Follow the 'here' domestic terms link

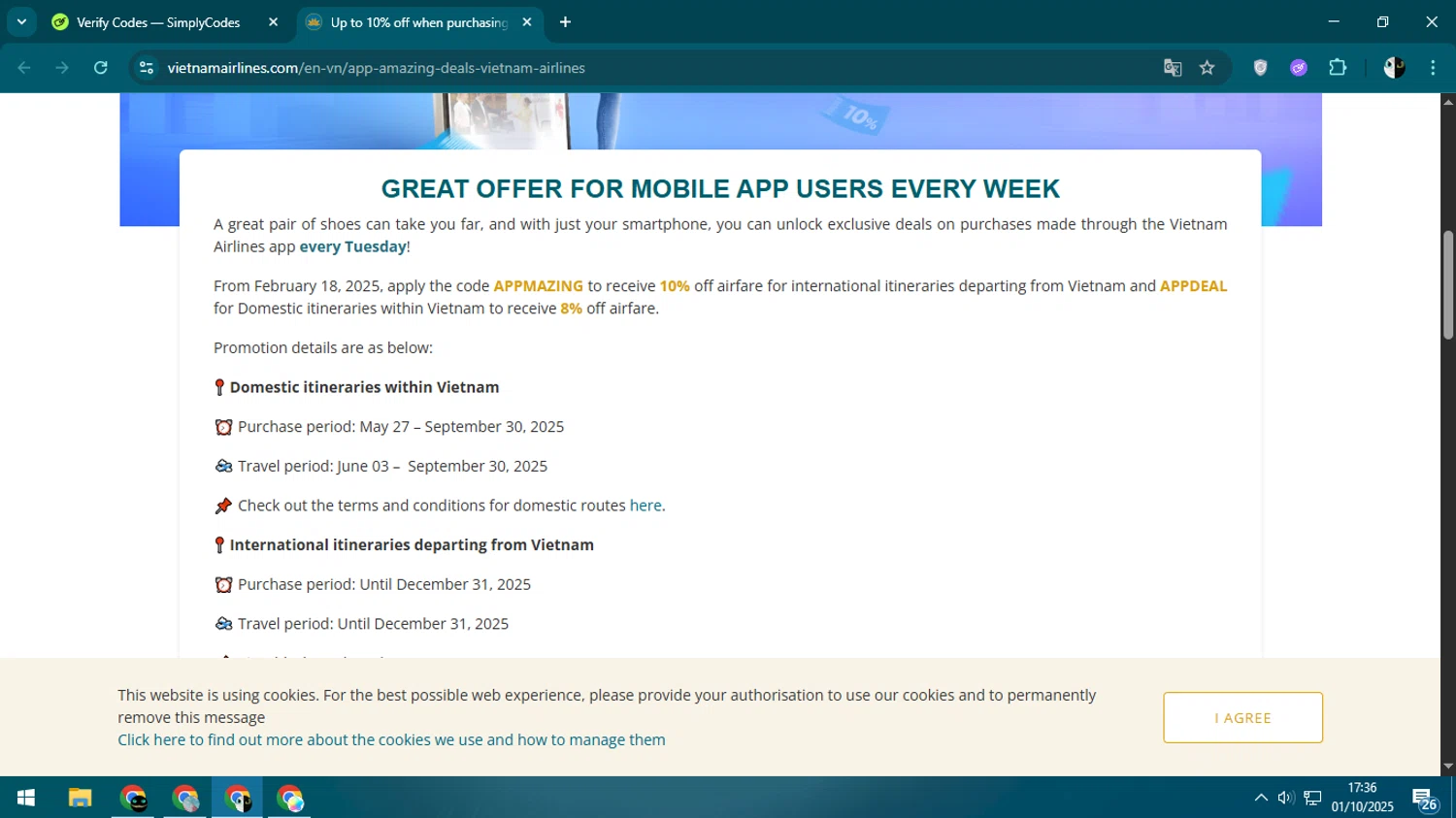(645, 506)
